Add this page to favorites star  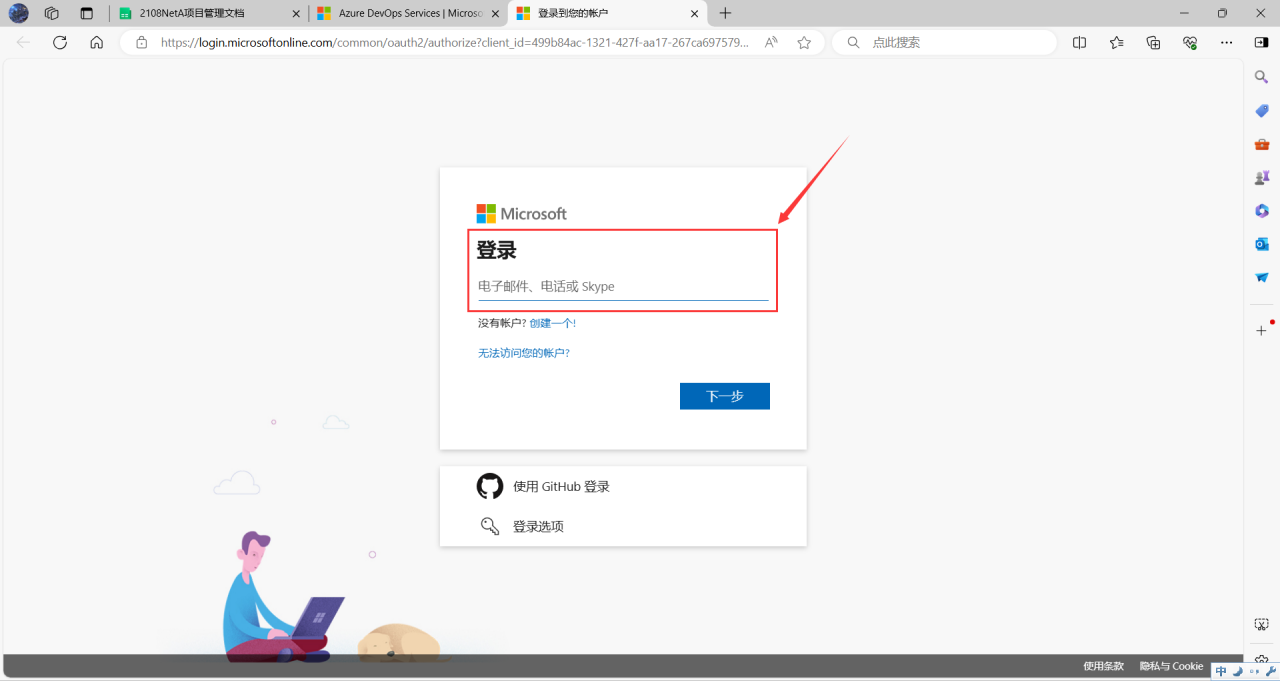pos(804,42)
